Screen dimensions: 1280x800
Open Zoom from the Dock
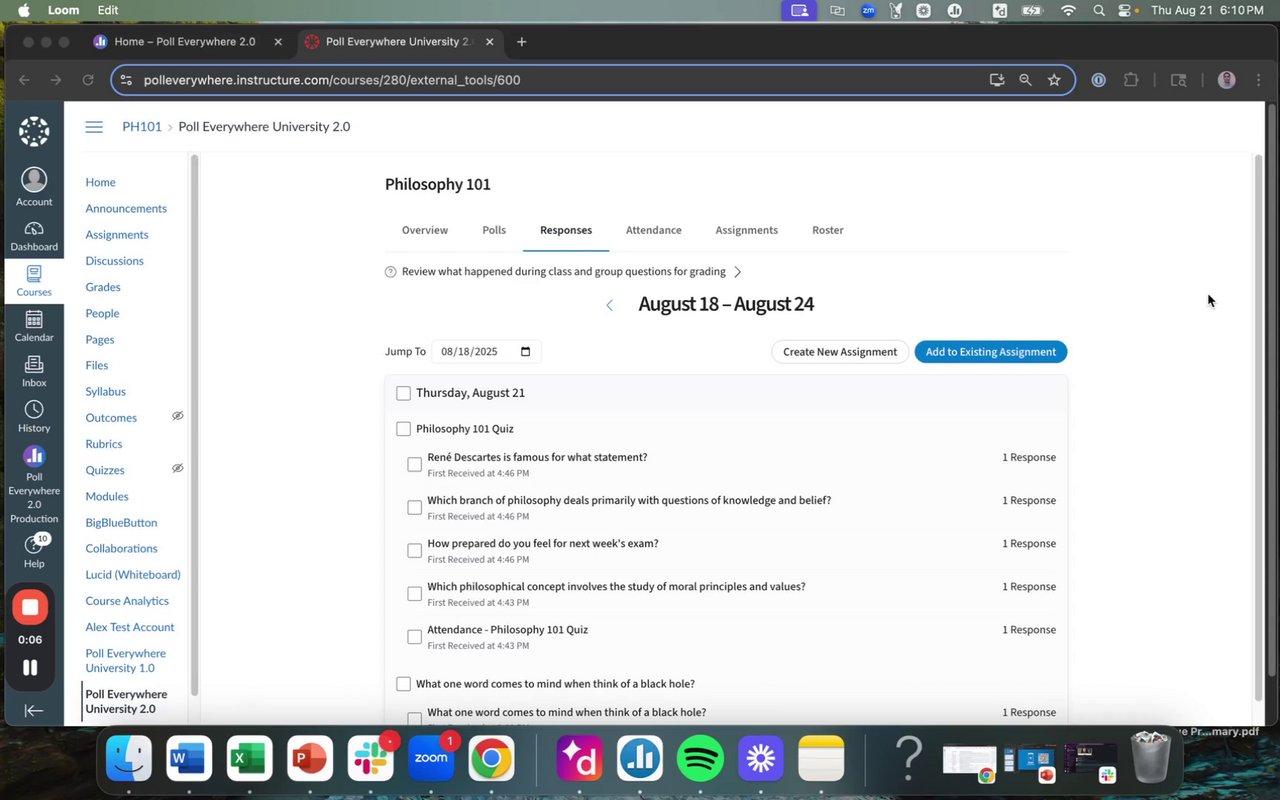click(x=431, y=759)
